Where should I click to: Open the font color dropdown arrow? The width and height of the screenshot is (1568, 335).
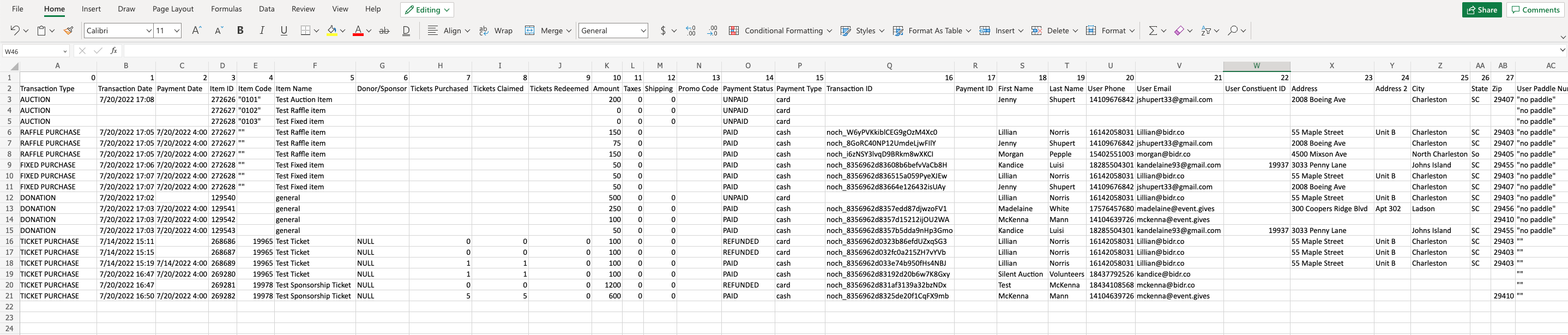369,31
